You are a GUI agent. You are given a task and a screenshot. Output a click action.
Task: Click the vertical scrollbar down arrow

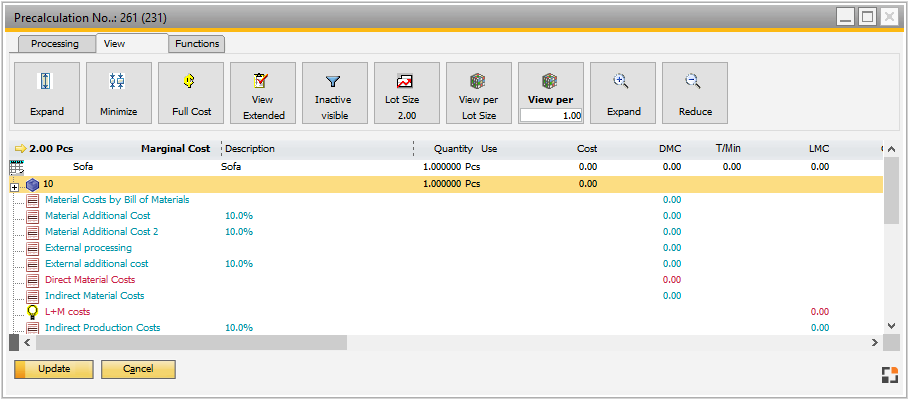(892, 326)
